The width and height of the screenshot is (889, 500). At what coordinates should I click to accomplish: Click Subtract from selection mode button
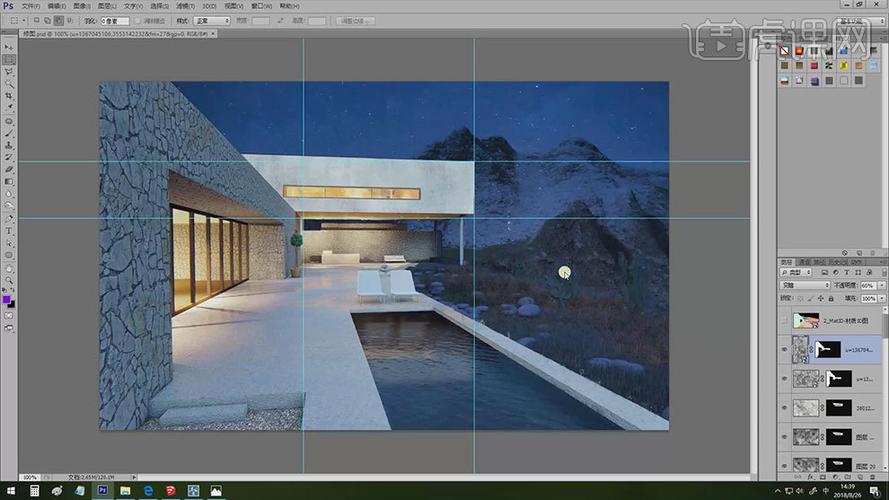[x=58, y=20]
